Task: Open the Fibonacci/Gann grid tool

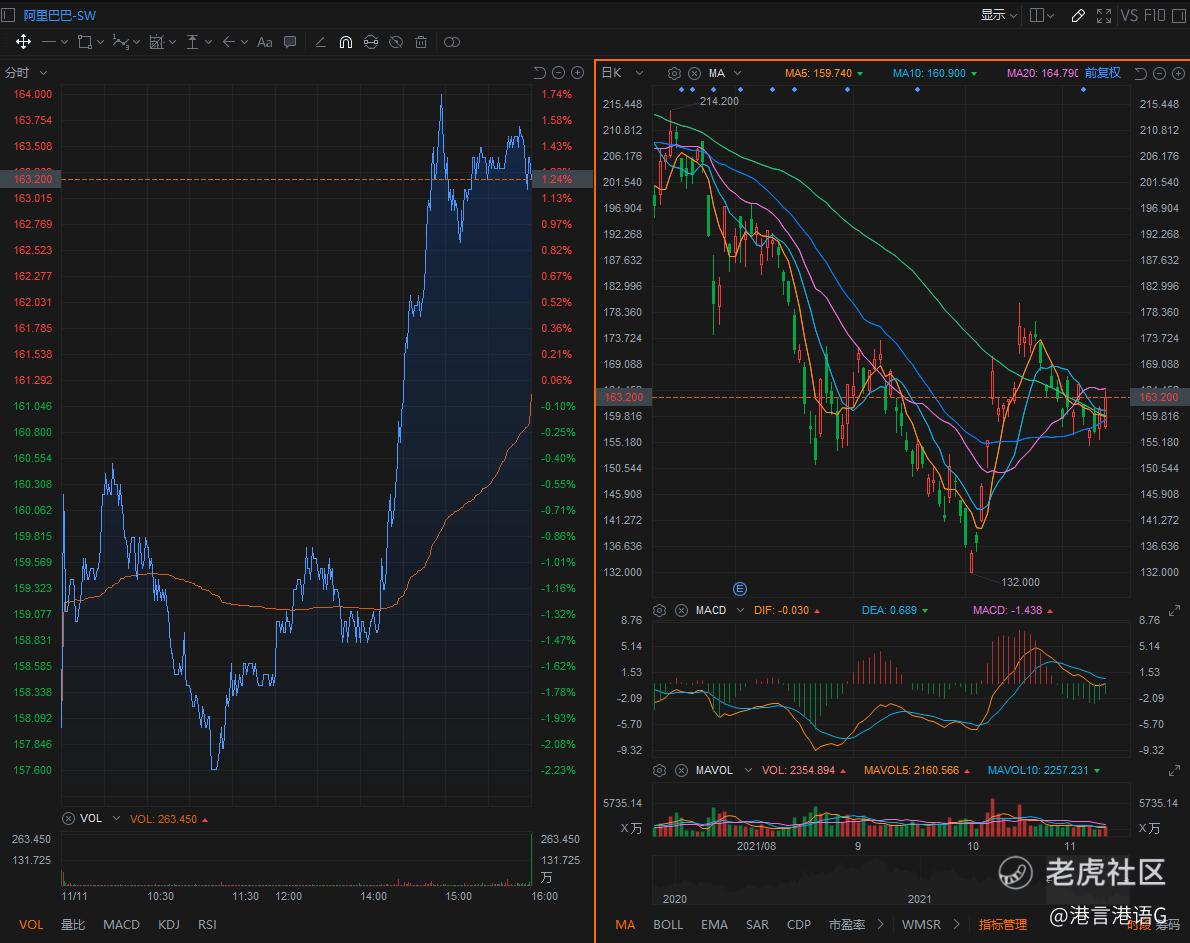Action: (x=157, y=42)
